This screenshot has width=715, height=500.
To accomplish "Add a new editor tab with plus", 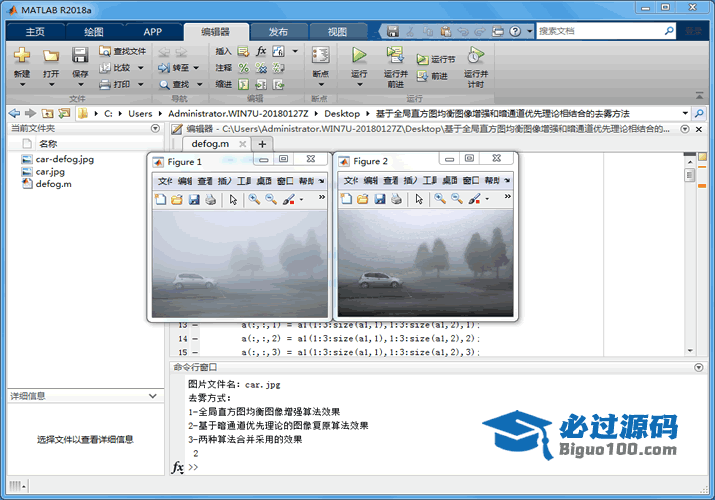I will 262,144.
